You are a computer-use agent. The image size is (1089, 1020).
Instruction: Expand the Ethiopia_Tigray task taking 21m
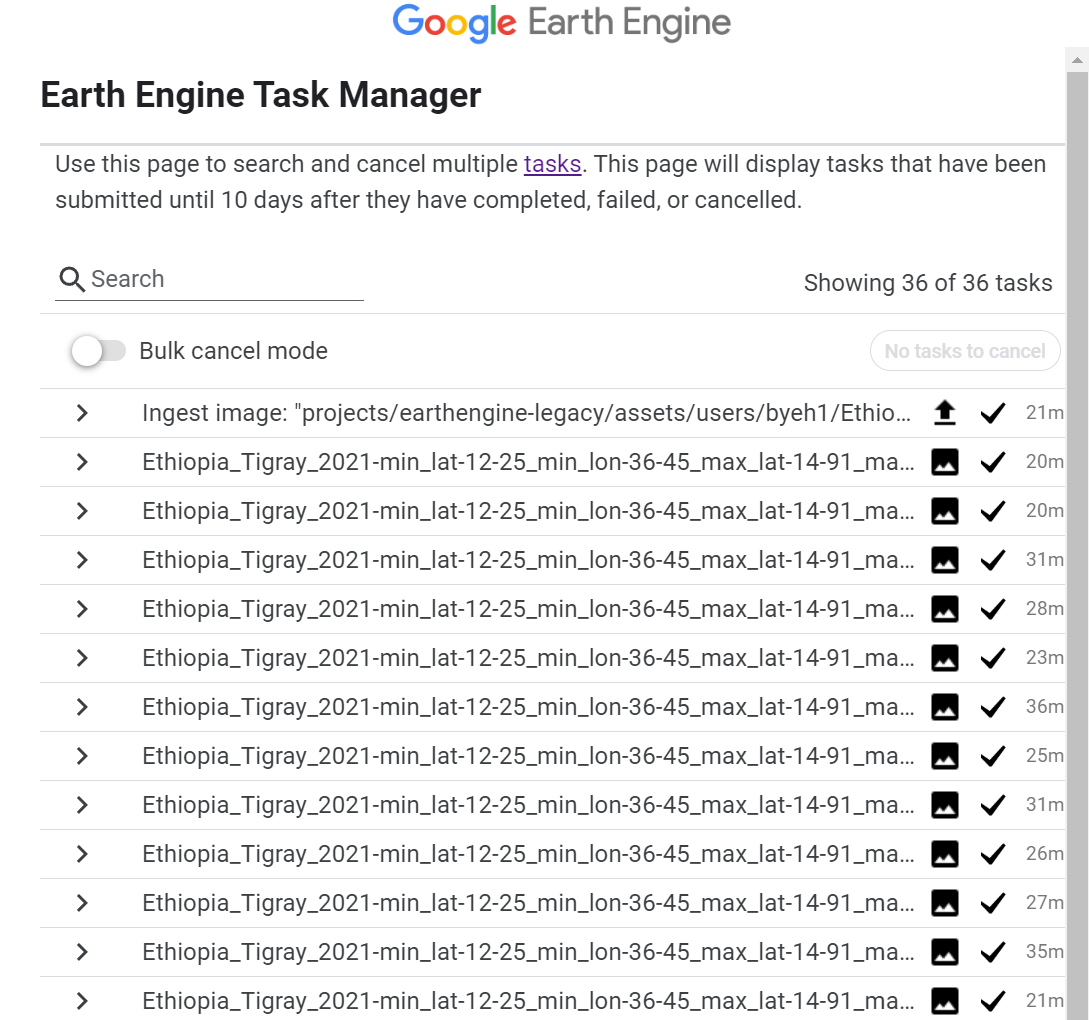point(82,1001)
